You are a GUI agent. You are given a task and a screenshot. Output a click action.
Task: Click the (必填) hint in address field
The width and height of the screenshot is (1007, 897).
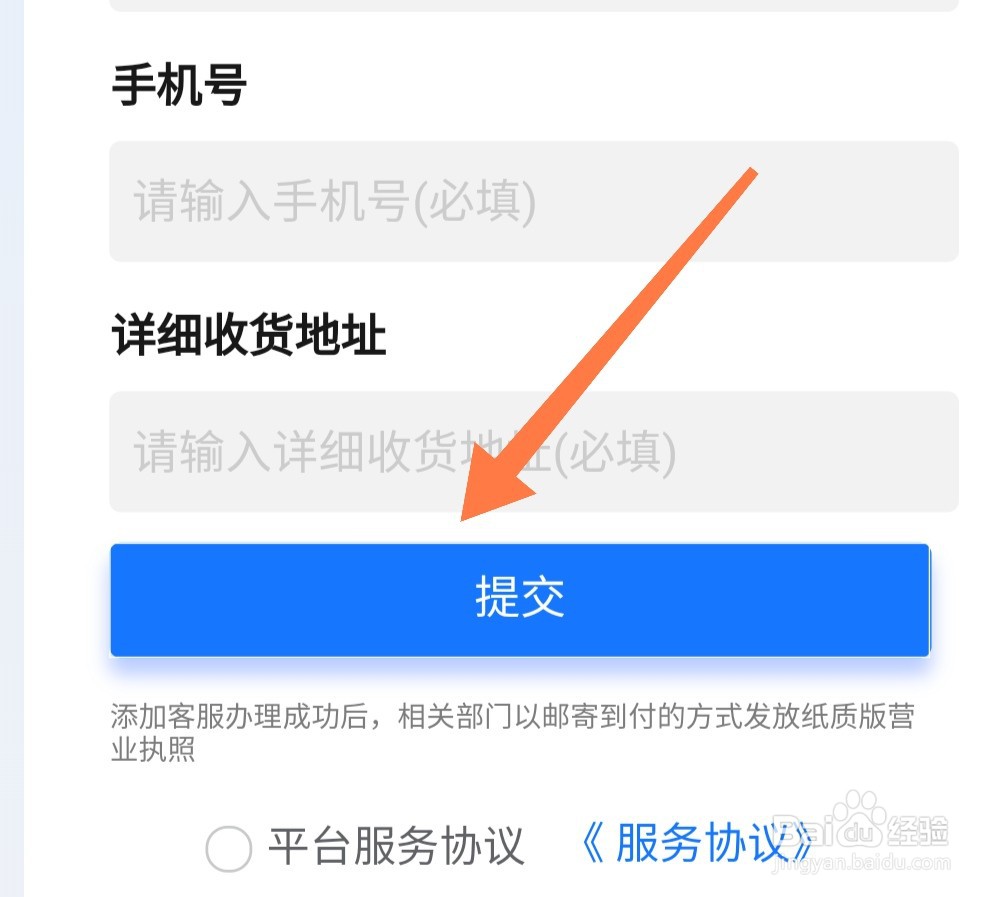(x=615, y=452)
